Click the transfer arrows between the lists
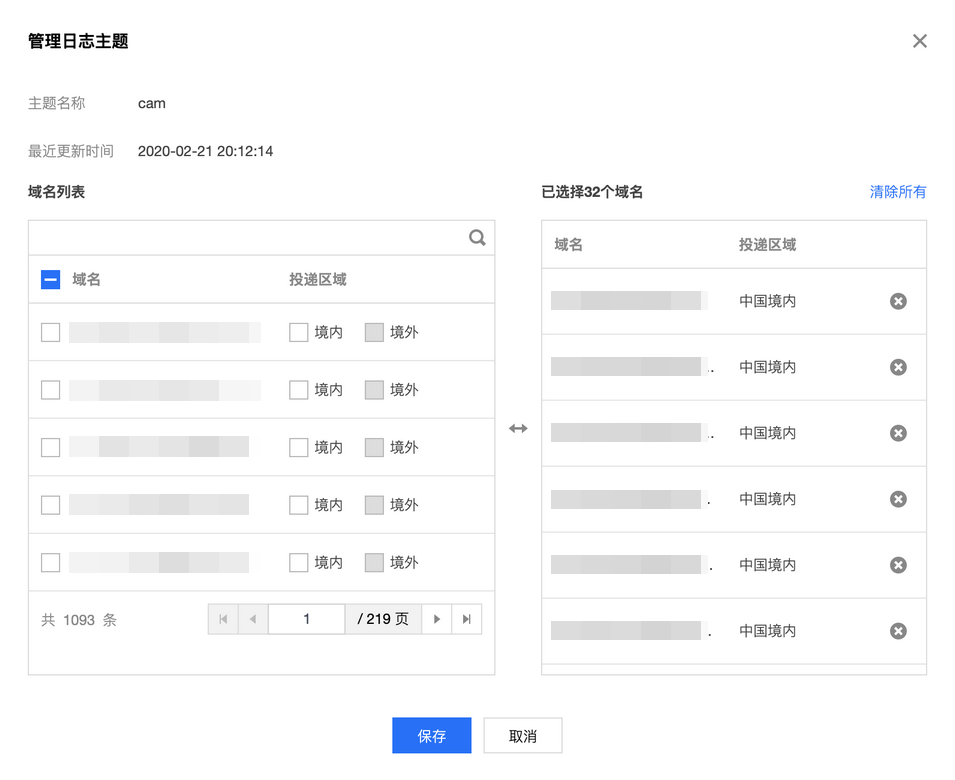 (x=518, y=428)
